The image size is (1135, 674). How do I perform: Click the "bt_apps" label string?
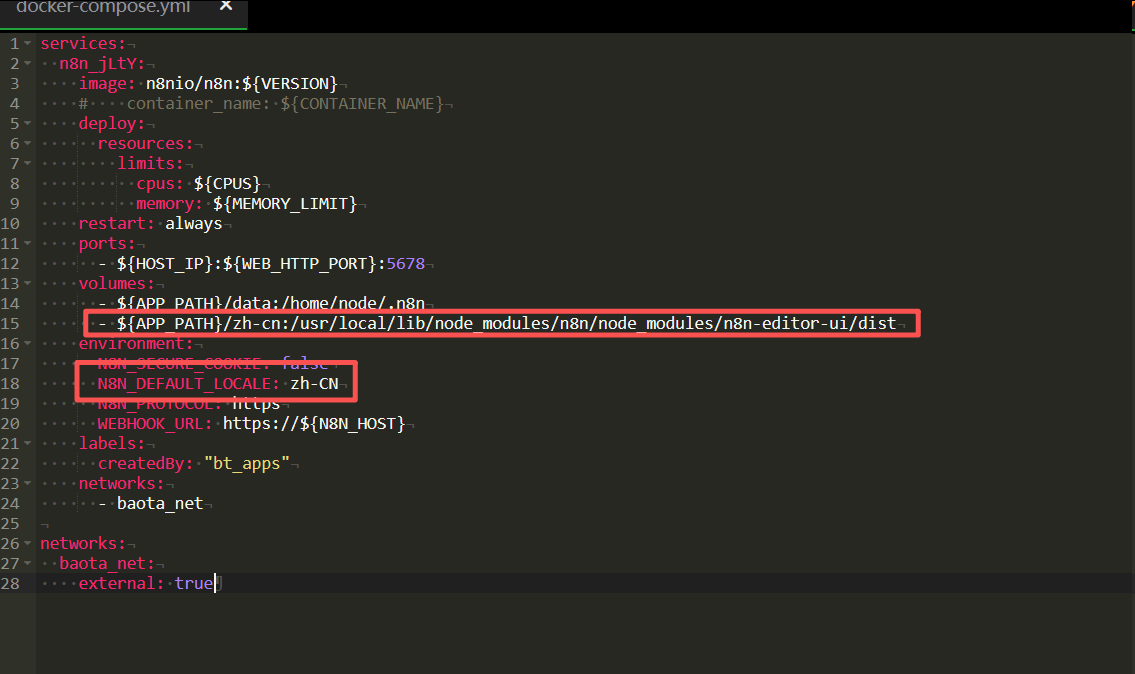pyautogui.click(x=246, y=463)
